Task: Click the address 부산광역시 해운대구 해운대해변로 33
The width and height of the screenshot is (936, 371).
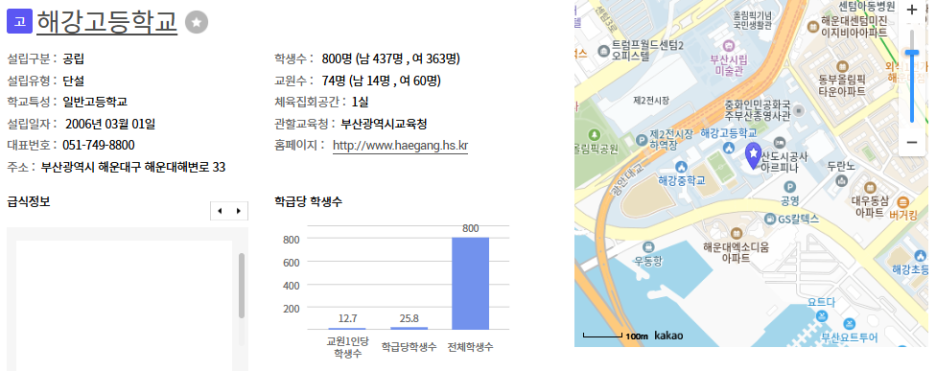Action: 133,167
